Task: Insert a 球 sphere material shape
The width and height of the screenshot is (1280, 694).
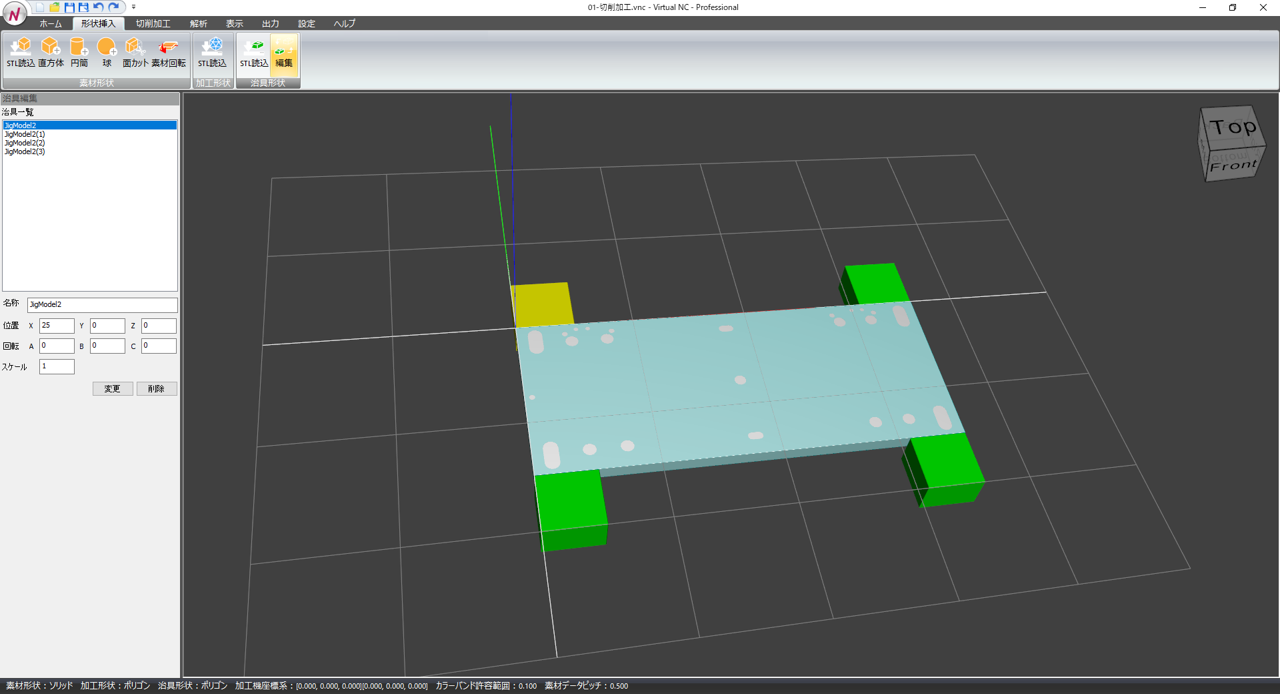Action: click(x=107, y=53)
